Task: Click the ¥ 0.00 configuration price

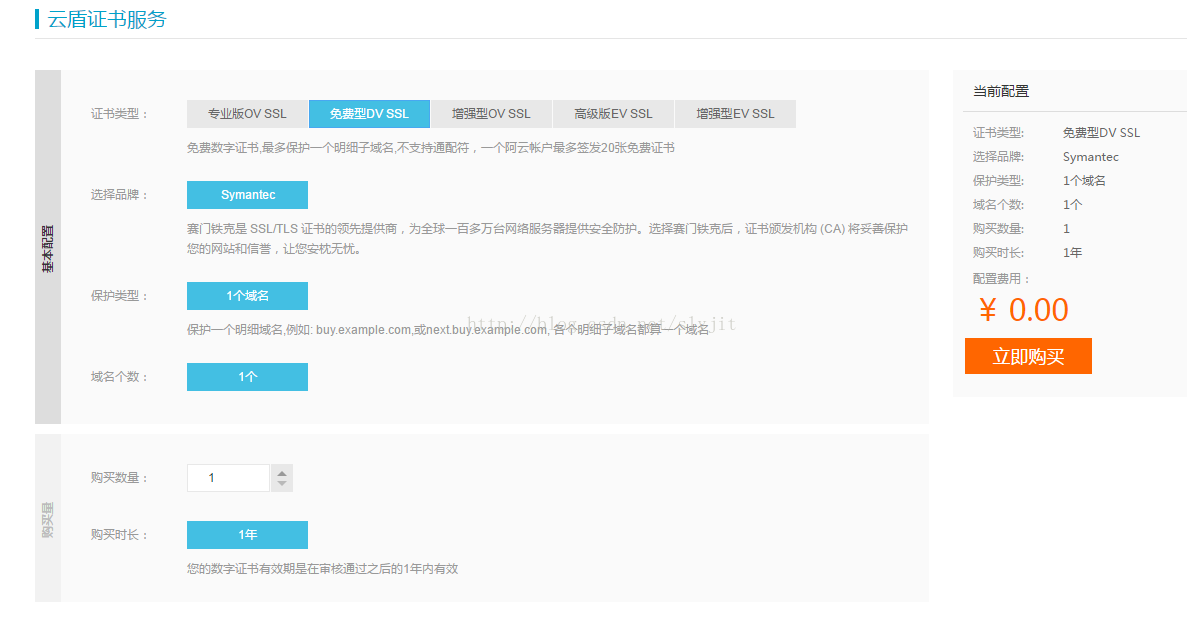Action: tap(1024, 310)
